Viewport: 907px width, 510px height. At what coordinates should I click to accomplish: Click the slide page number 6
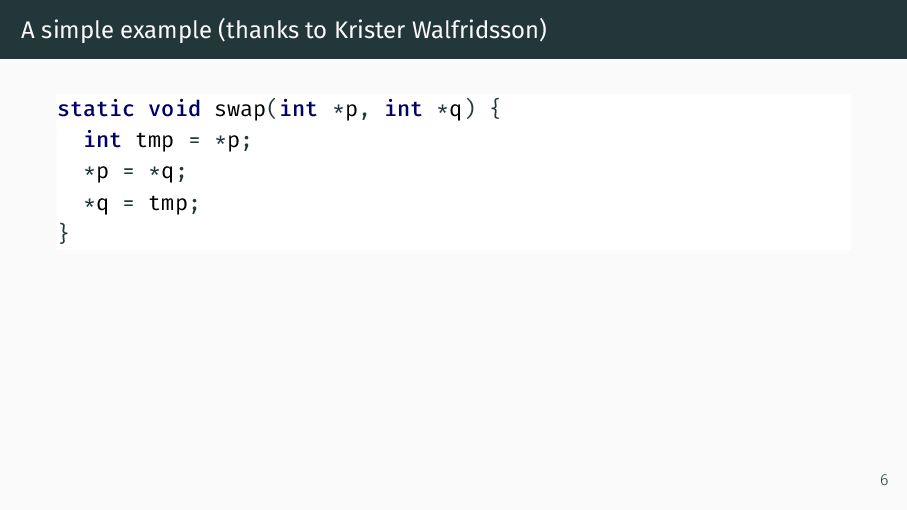click(x=884, y=480)
